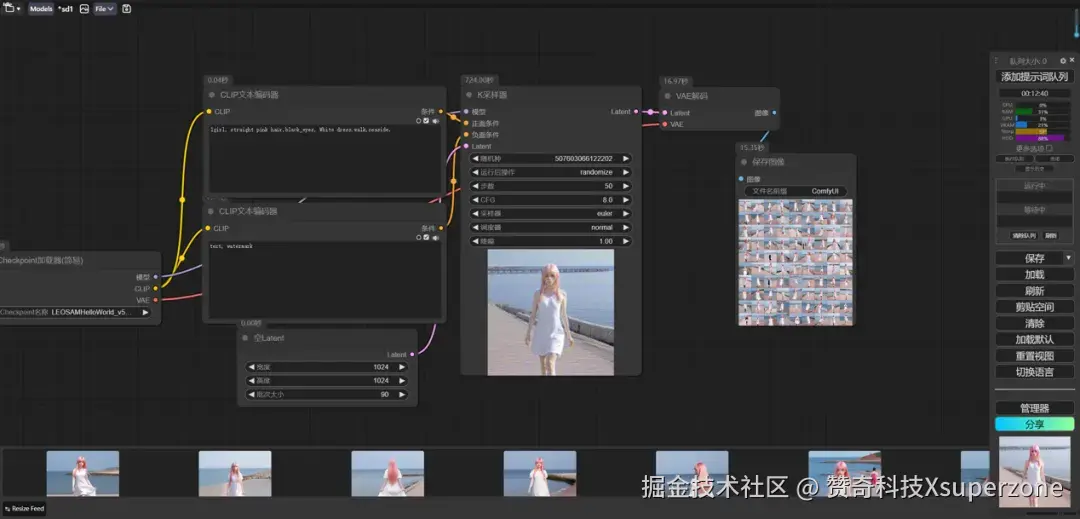
Task: Collapse the 保存图像 node via its title dot
Action: point(744,162)
